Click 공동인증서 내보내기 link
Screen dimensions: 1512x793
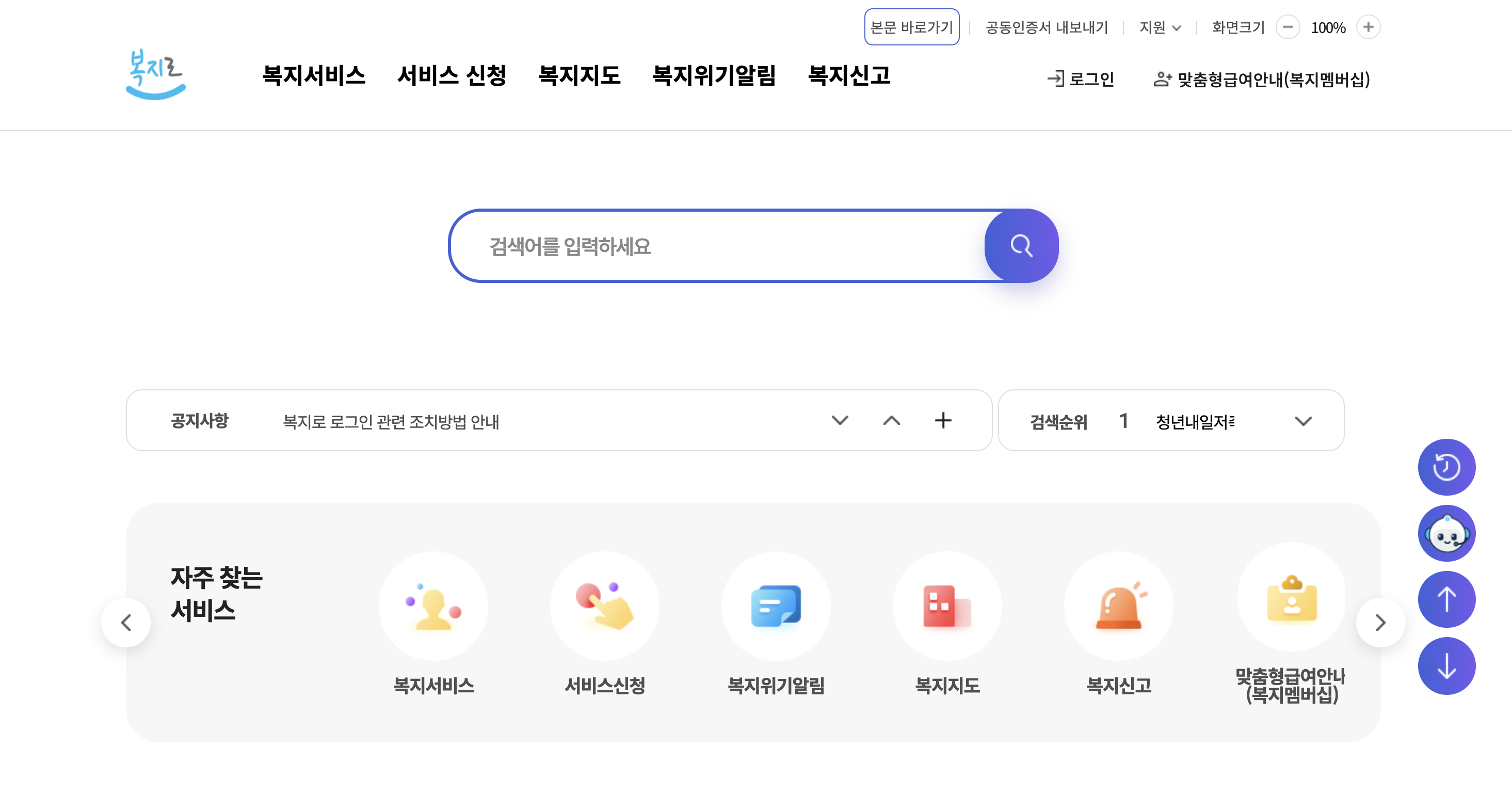(x=1047, y=27)
